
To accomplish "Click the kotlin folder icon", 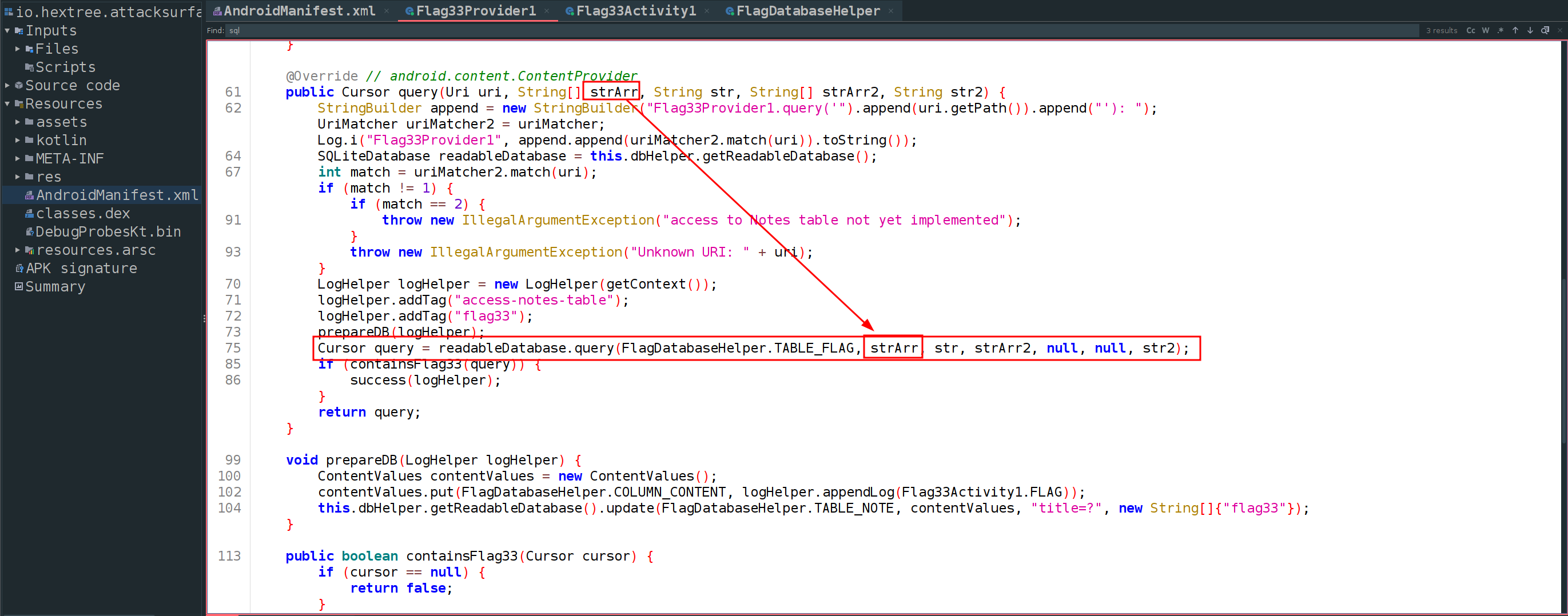I will point(29,141).
